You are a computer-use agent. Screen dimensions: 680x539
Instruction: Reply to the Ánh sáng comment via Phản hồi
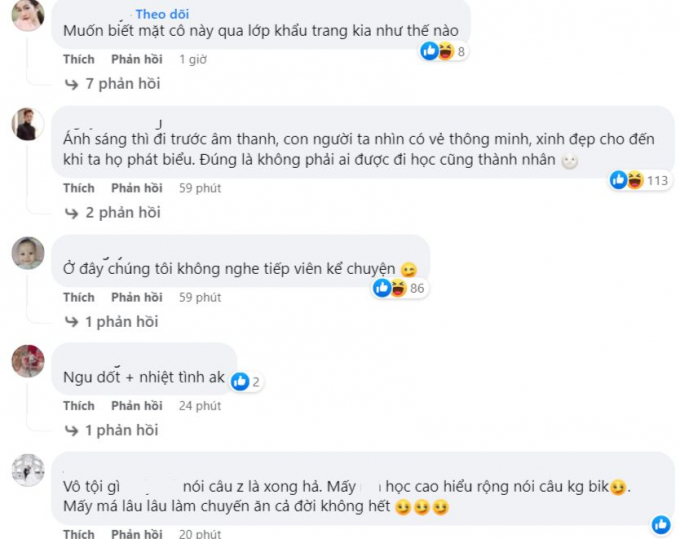(x=137, y=188)
